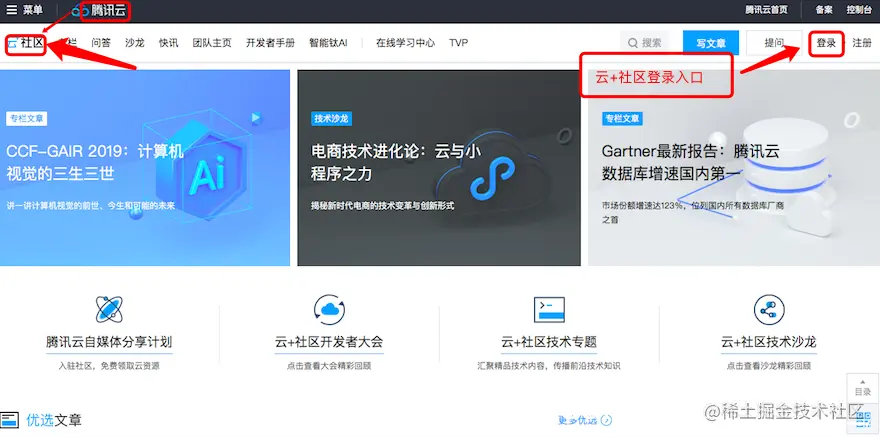880x437 pixels.
Task: Open the hamburger 菜单 menu
Action: pos(24,10)
